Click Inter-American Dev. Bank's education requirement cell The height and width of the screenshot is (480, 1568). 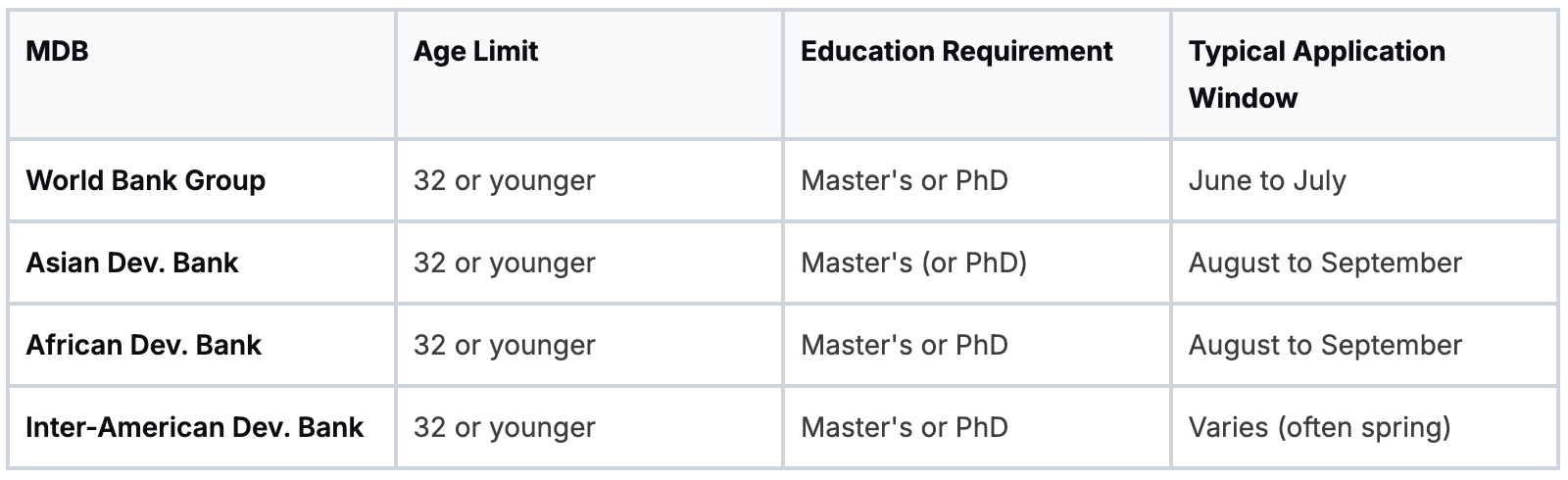point(976,427)
